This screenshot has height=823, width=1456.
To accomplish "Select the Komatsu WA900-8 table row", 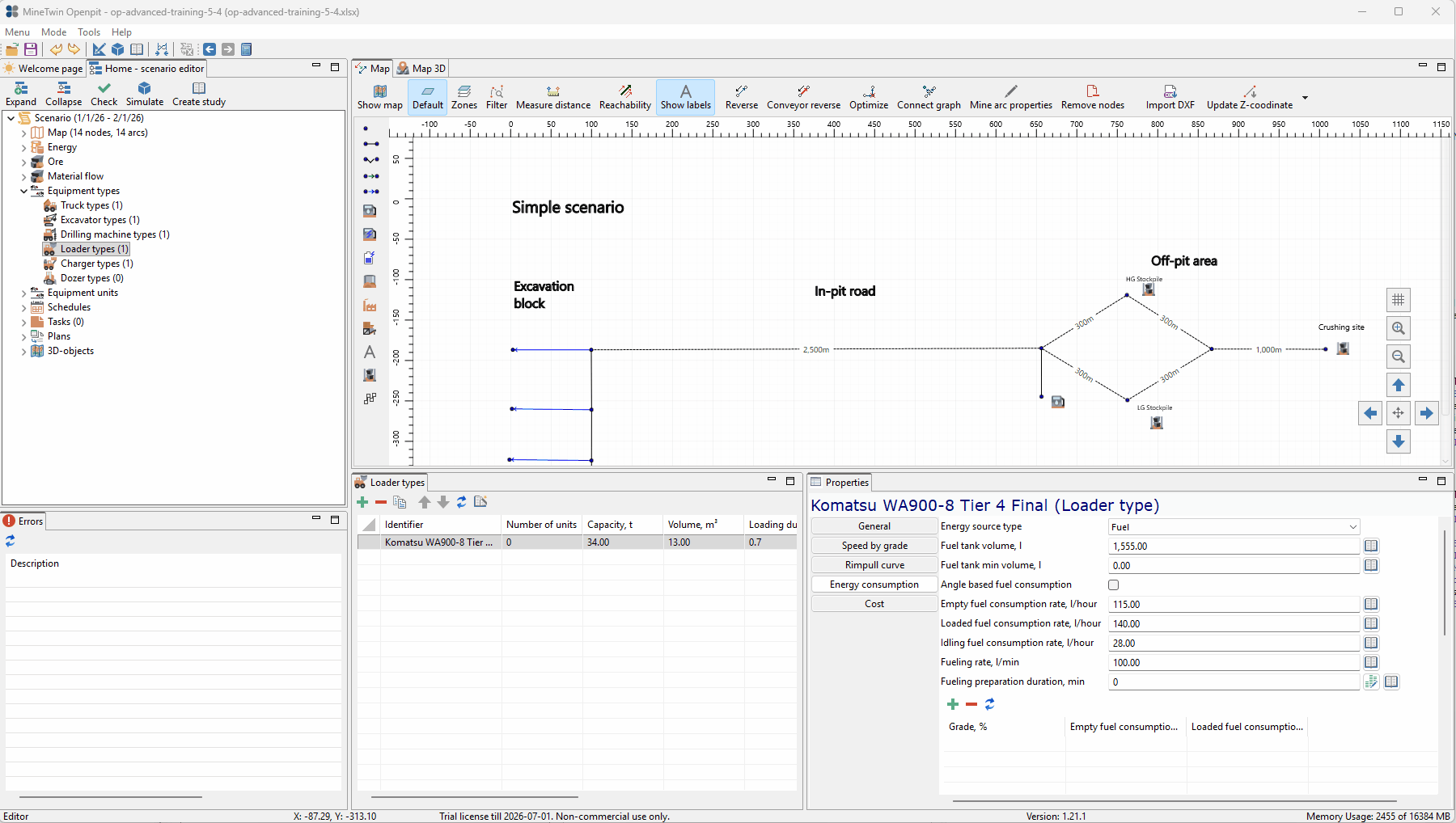I will pos(578,542).
